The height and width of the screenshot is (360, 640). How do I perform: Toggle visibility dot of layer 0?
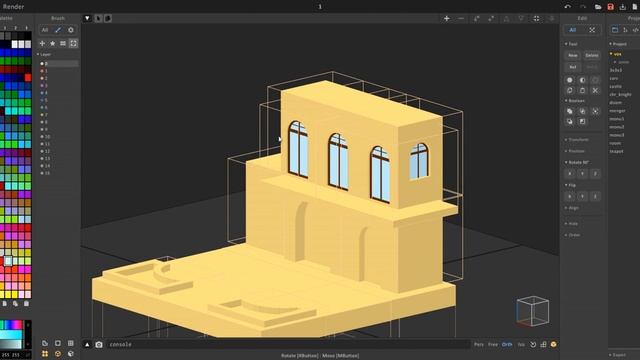42,64
